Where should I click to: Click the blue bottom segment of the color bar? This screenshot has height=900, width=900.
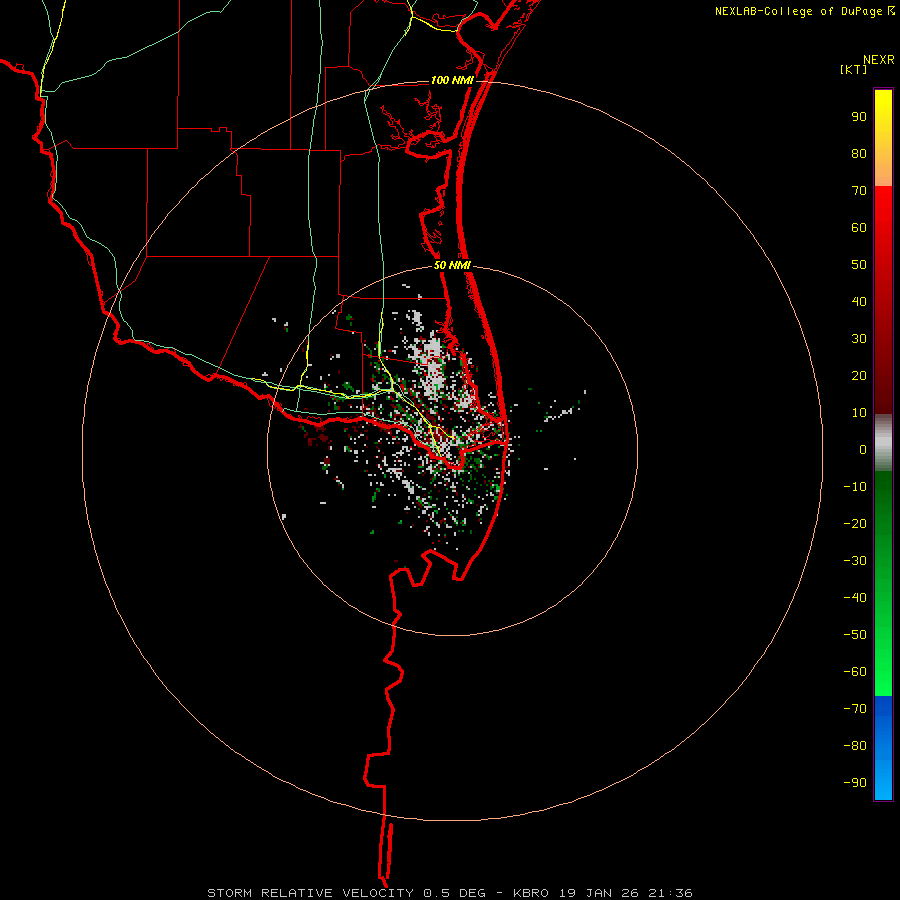point(883,748)
